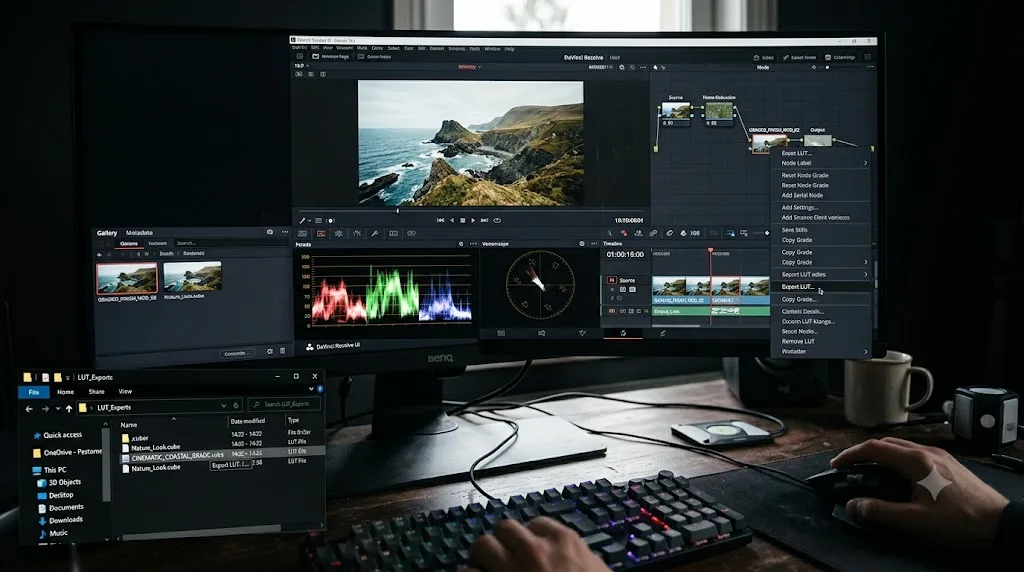Expand the Export LUT sides submenu

(866, 275)
